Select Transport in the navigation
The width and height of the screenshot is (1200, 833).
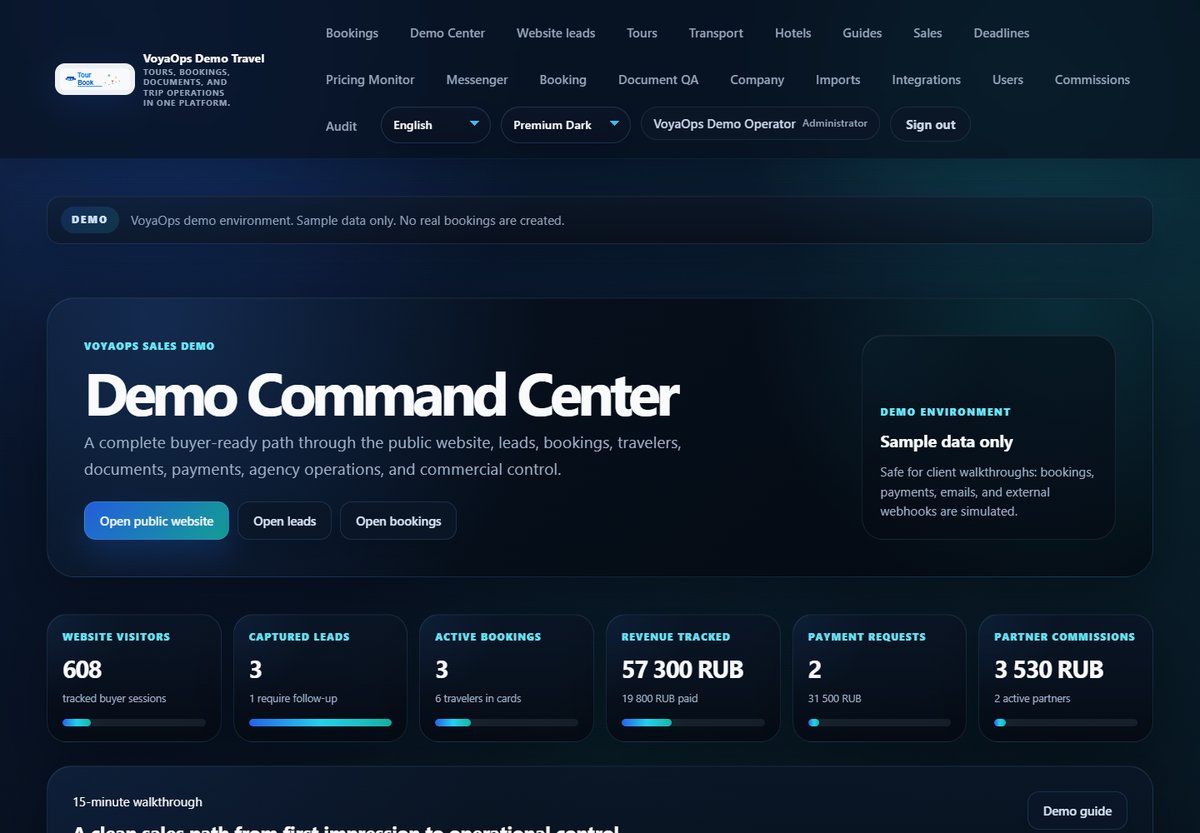716,33
